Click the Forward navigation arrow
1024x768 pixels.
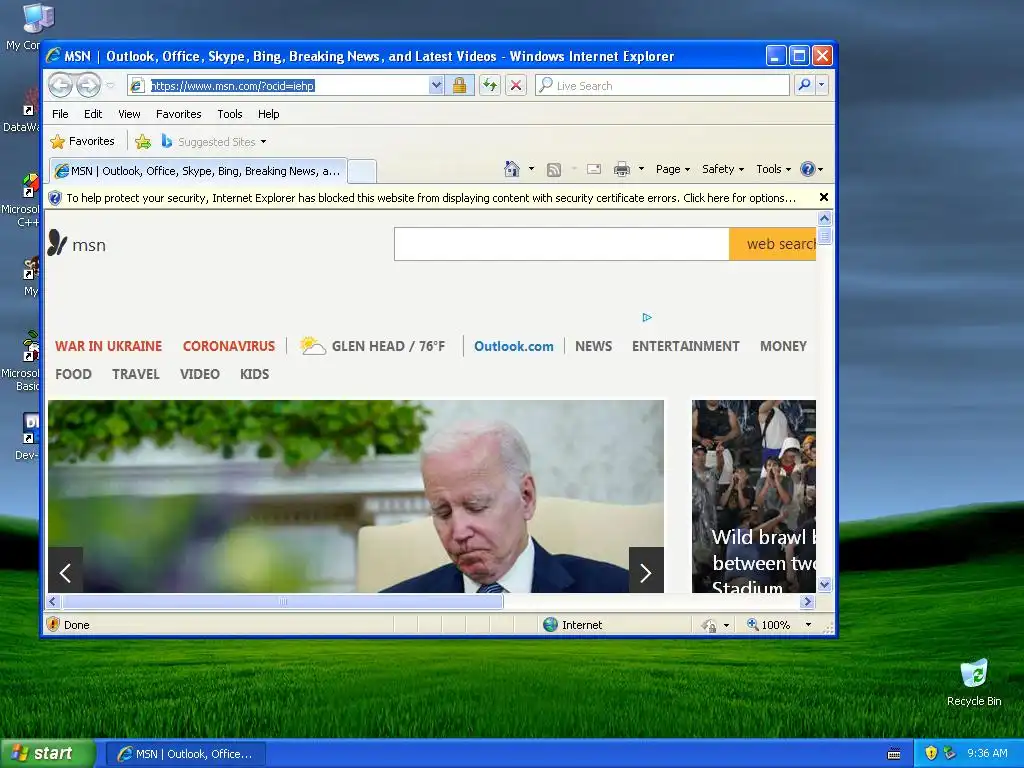pyautogui.click(x=88, y=85)
